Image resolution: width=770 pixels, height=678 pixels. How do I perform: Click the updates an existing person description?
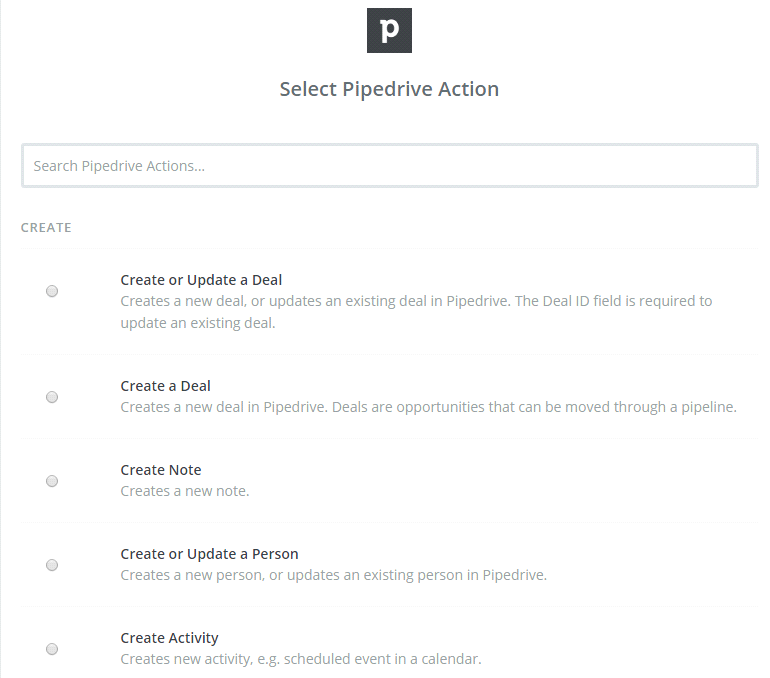click(x=333, y=575)
